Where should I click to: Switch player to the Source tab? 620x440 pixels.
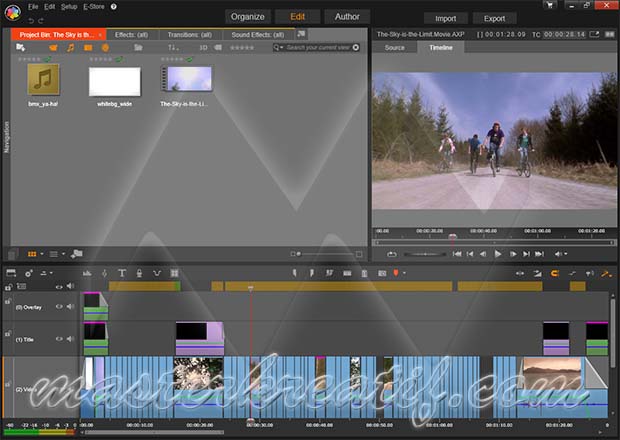coord(394,47)
